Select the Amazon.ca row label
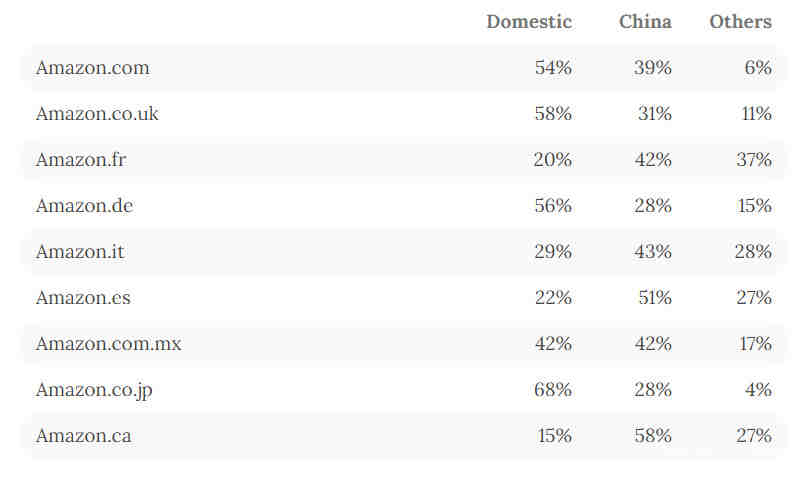Viewport: 809px width, 483px height. [84, 436]
